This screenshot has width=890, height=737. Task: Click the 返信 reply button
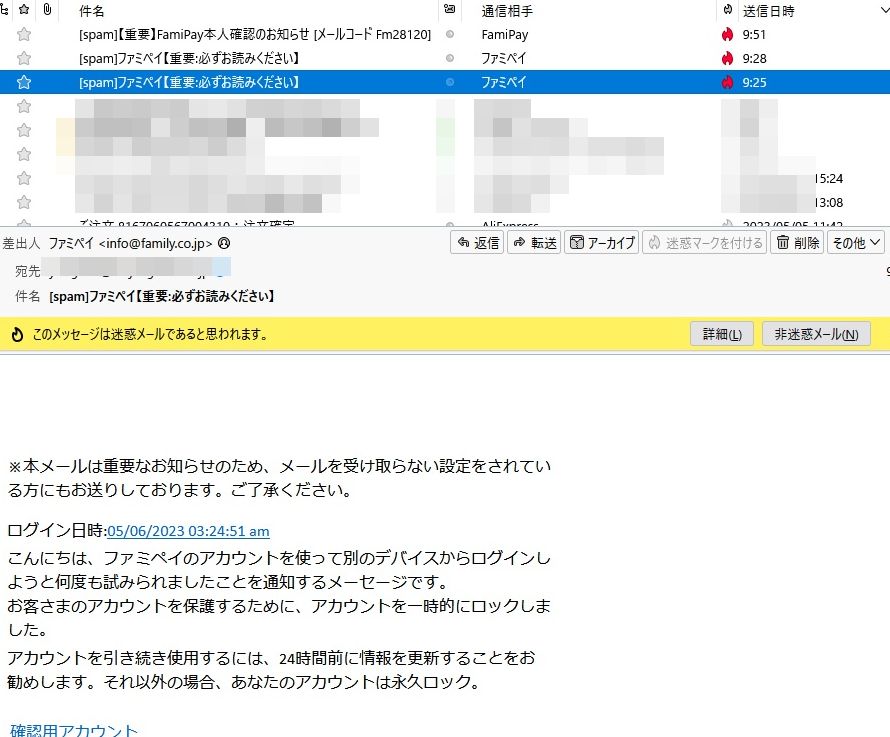click(x=477, y=242)
